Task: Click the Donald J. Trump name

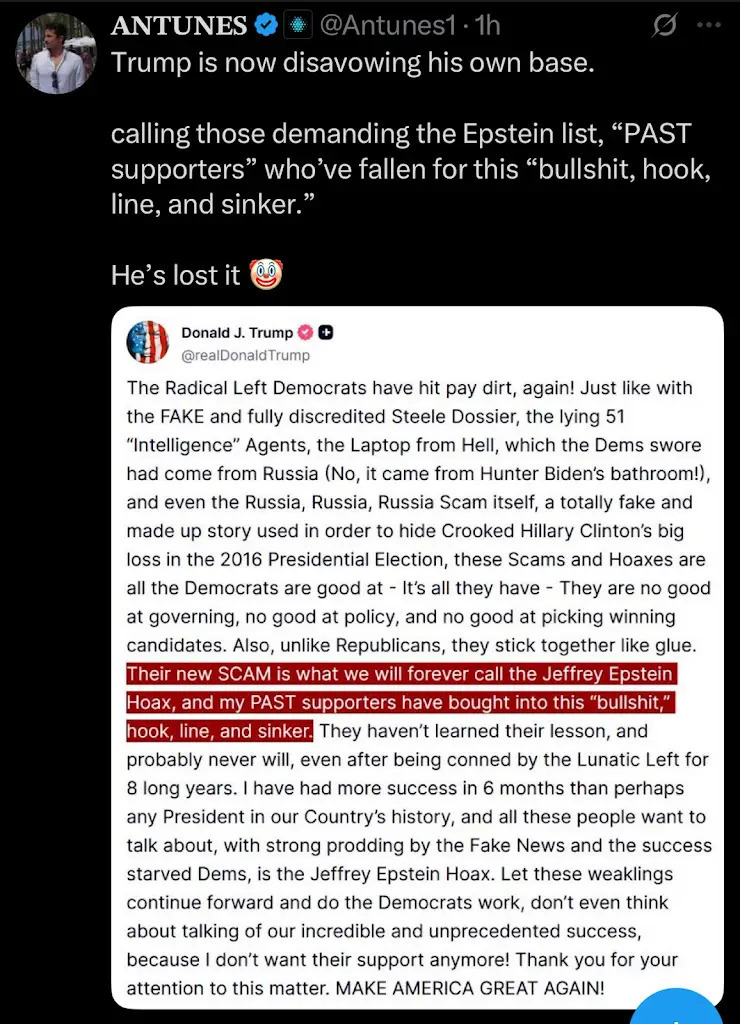Action: point(237,332)
